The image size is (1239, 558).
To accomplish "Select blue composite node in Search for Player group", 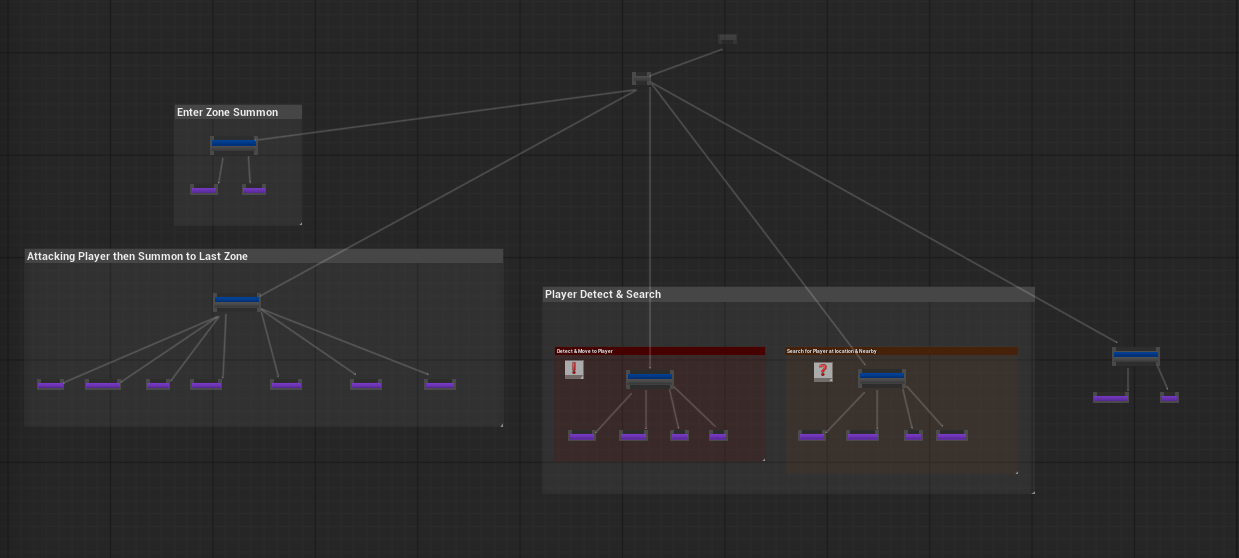I will click(x=882, y=379).
